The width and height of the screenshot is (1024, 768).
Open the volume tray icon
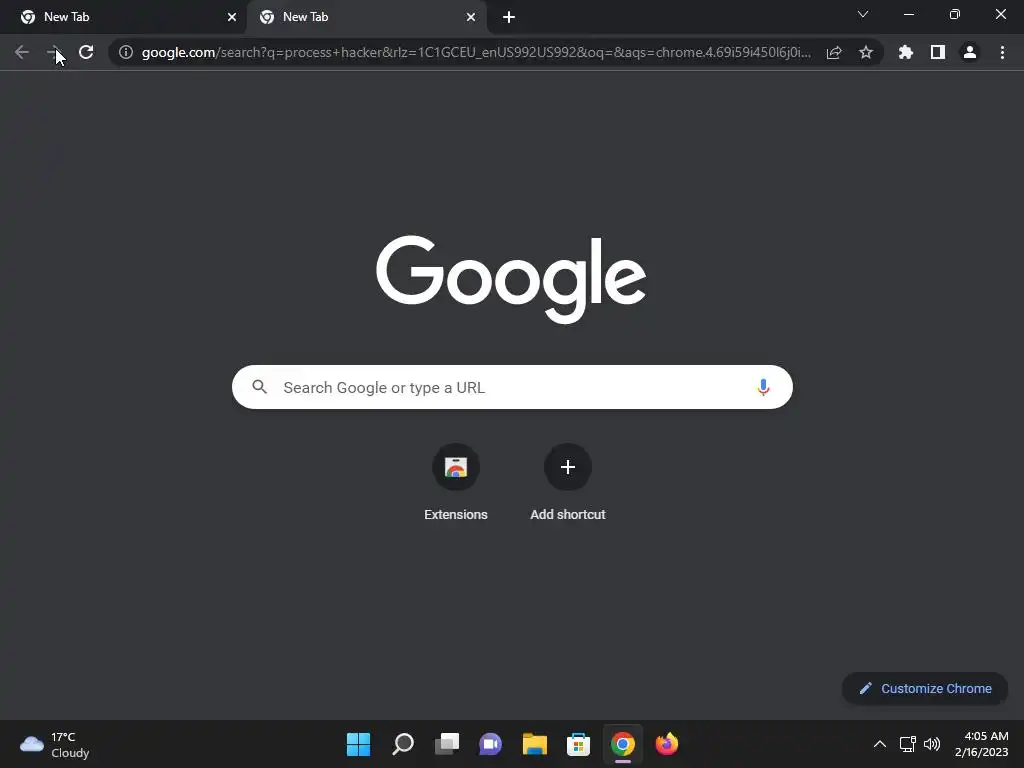(932, 744)
